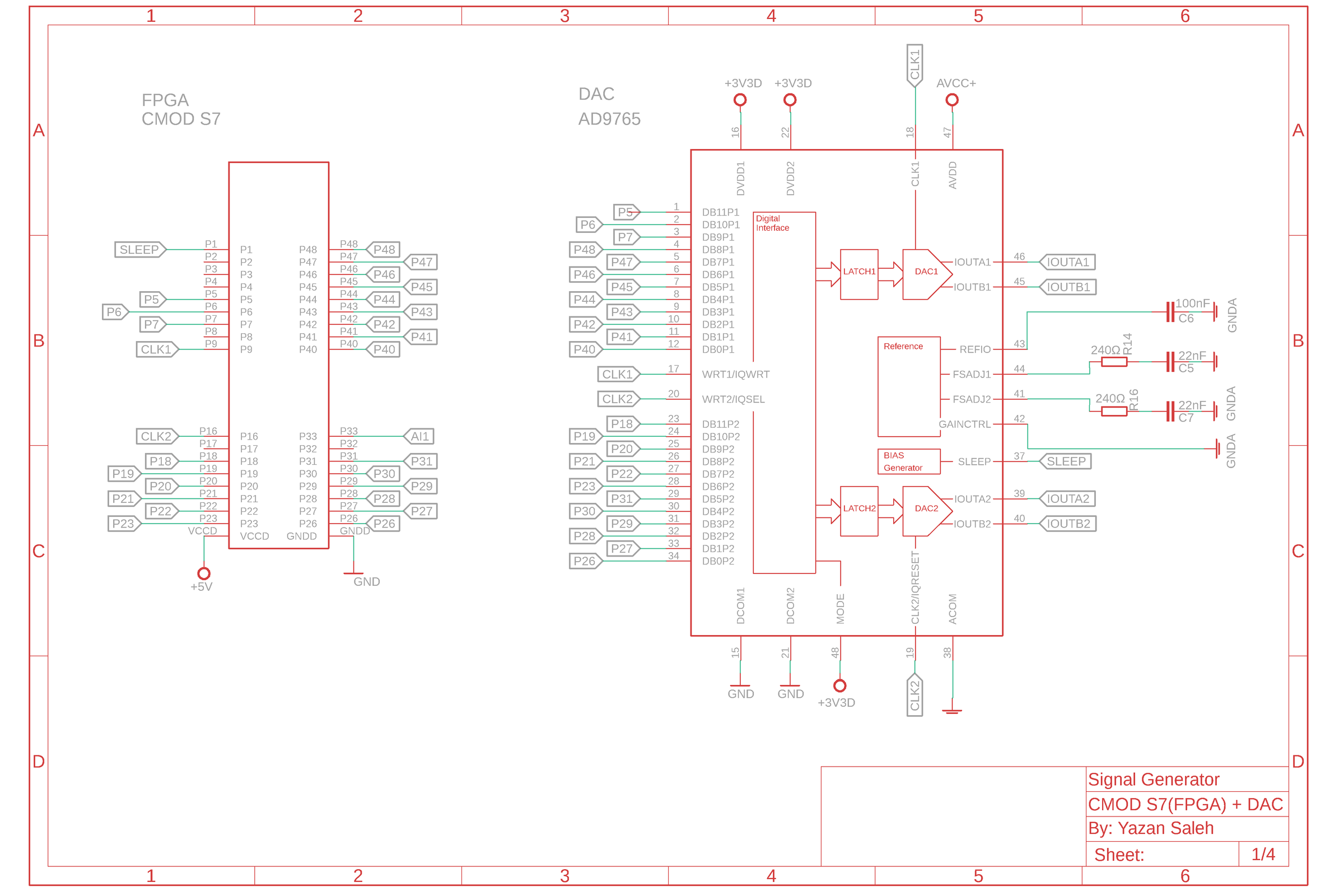
Task: Select the GAINCTRL pin 42 connection
Action: pyautogui.click(x=964, y=424)
